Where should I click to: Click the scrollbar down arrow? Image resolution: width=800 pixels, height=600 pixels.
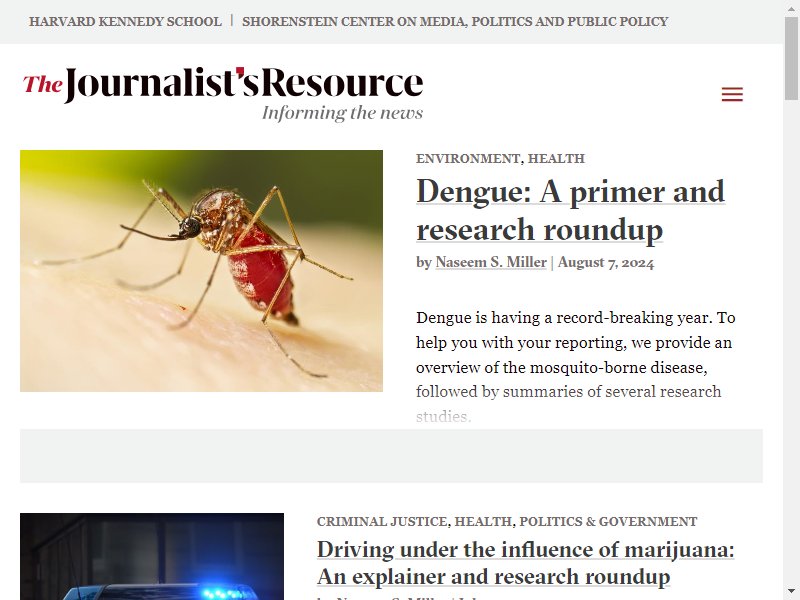791,592
